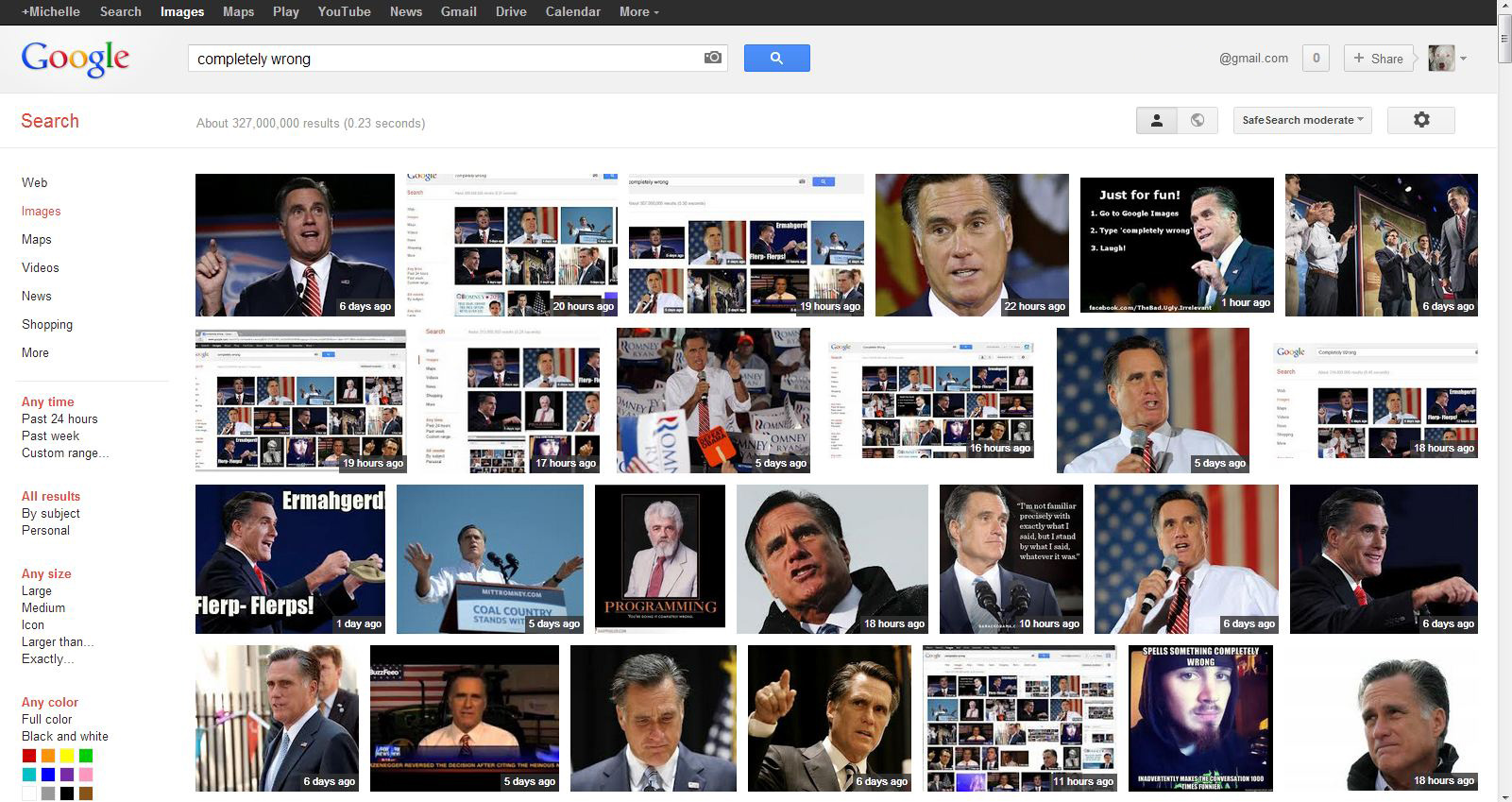Open the gear settings options
The image size is (1512, 802).
1420,120
